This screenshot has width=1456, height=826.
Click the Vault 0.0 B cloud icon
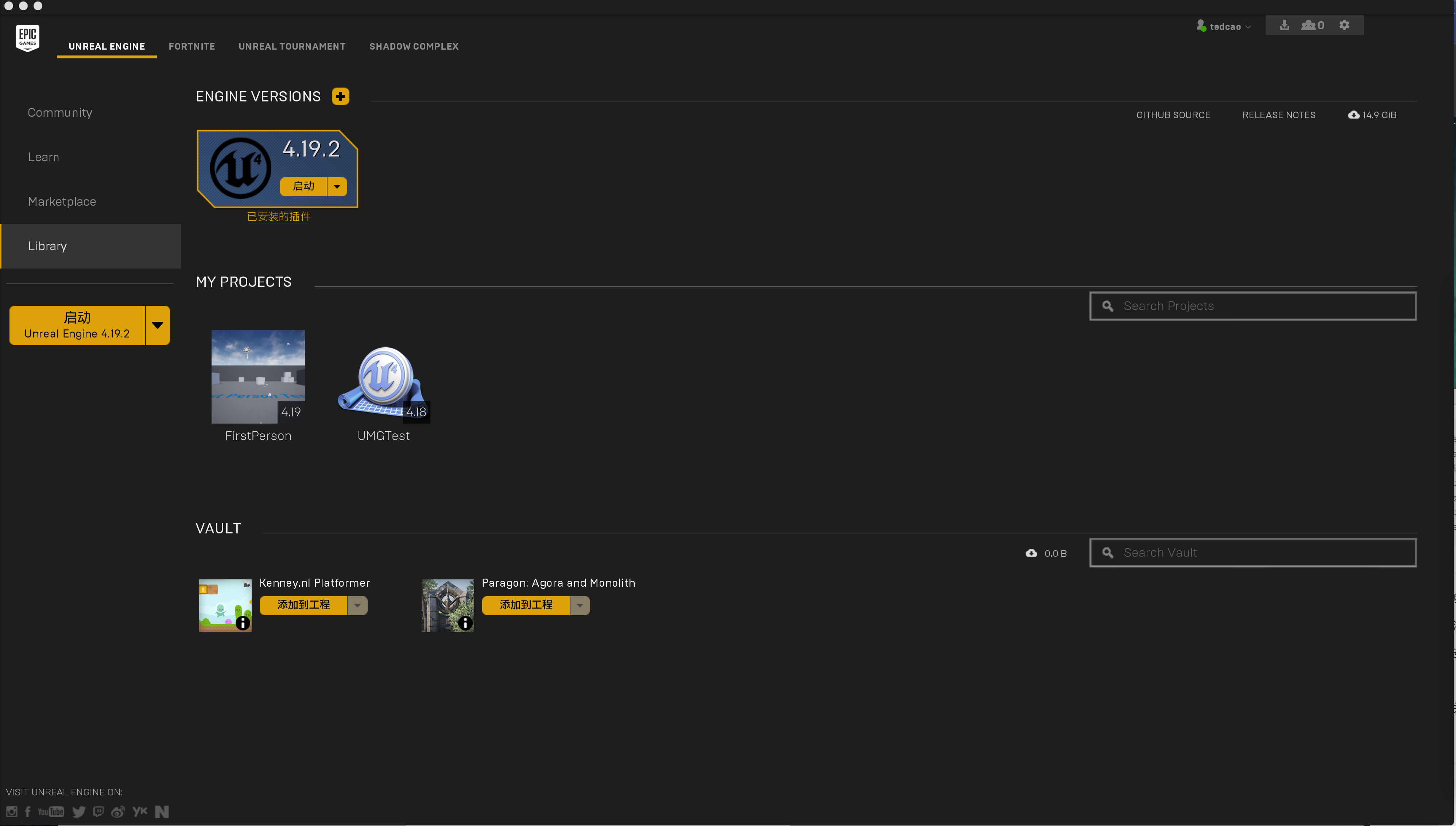pyautogui.click(x=1031, y=553)
